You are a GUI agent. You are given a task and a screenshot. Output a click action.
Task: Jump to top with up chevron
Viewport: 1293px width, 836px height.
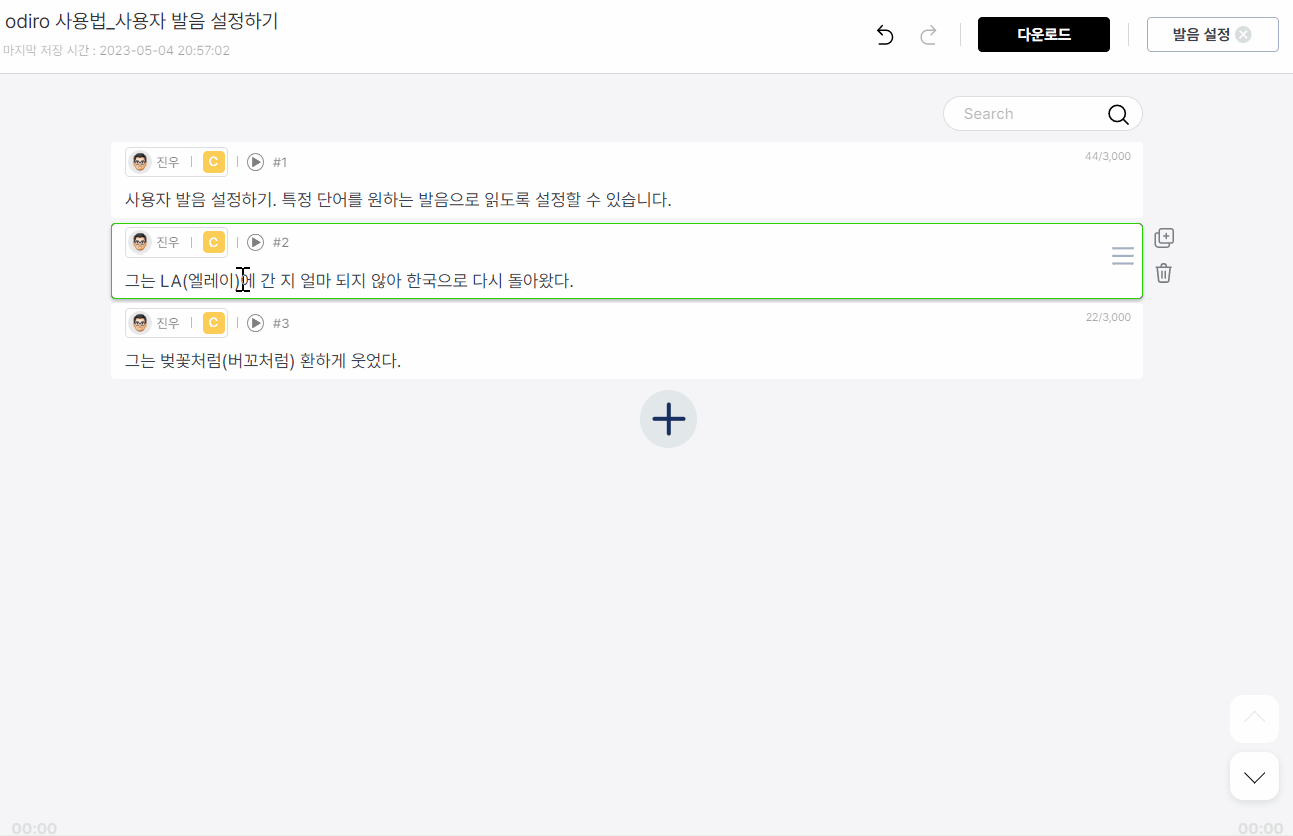1254,719
